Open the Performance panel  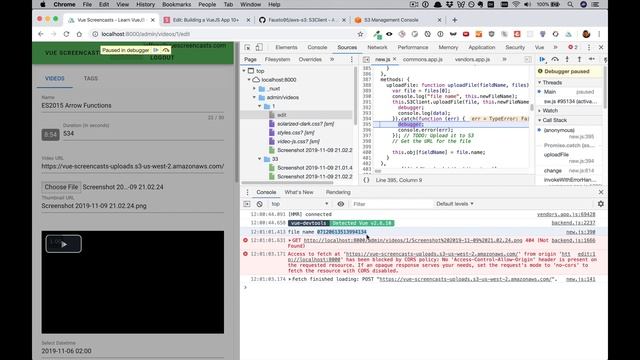point(413,47)
